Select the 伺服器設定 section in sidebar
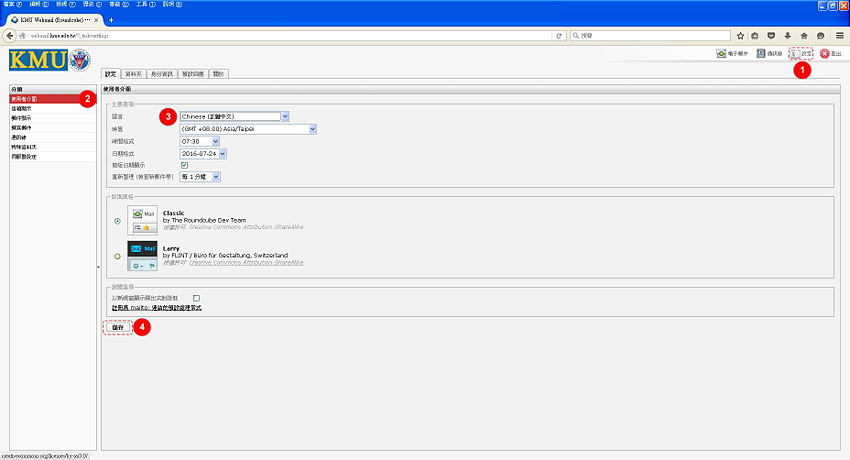 click(x=53, y=157)
